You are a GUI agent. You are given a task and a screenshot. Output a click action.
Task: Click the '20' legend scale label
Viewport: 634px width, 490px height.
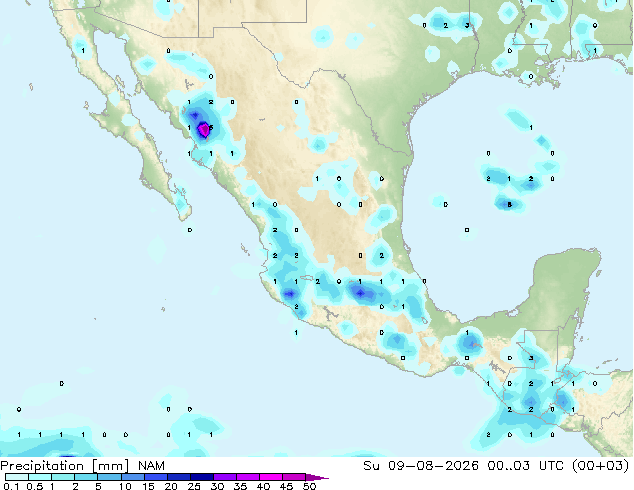(171, 486)
